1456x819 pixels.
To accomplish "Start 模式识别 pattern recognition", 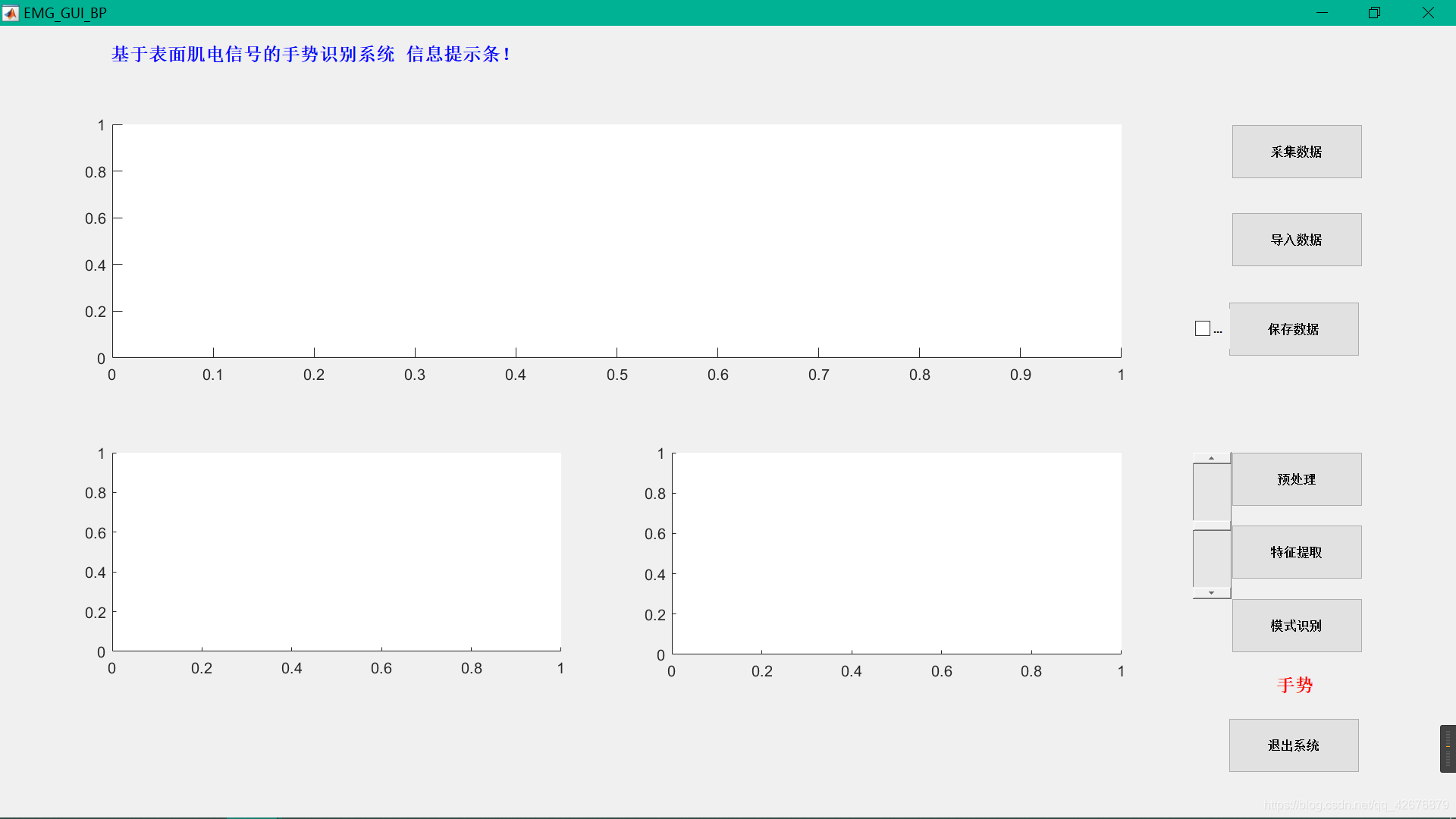I will coord(1296,626).
